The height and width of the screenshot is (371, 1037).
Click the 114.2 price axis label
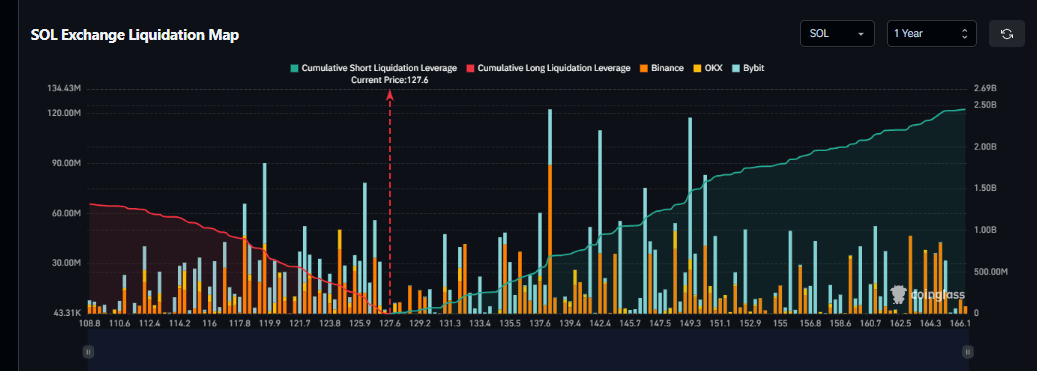click(x=180, y=323)
